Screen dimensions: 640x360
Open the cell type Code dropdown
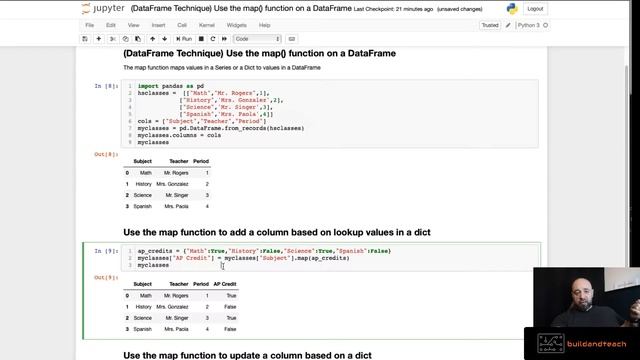(x=257, y=39)
